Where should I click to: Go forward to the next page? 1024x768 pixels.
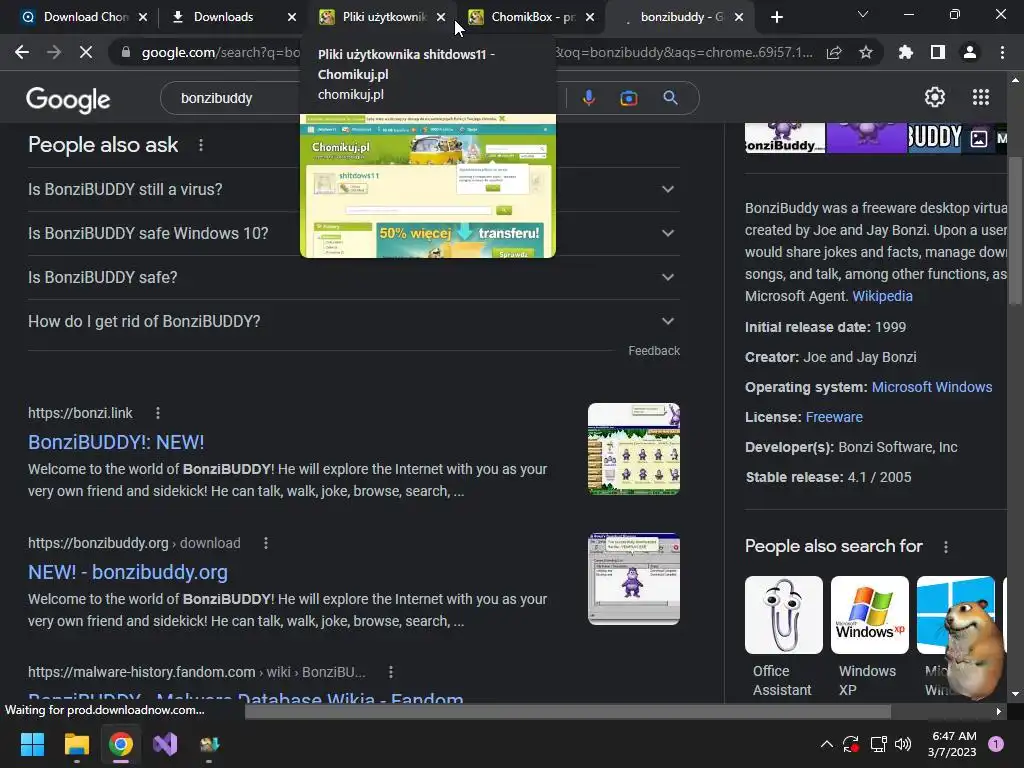click(54, 52)
